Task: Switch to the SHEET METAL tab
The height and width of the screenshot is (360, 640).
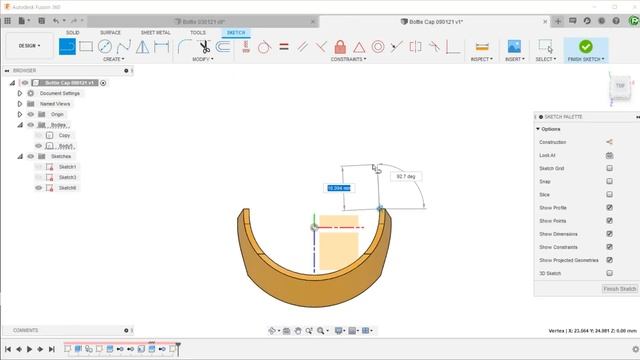Action: coord(156,33)
